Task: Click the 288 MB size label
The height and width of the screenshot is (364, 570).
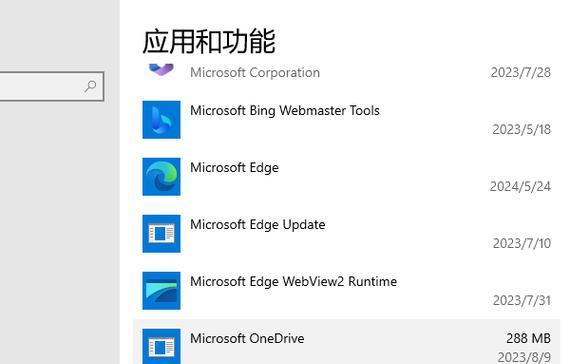Action: (x=529, y=338)
